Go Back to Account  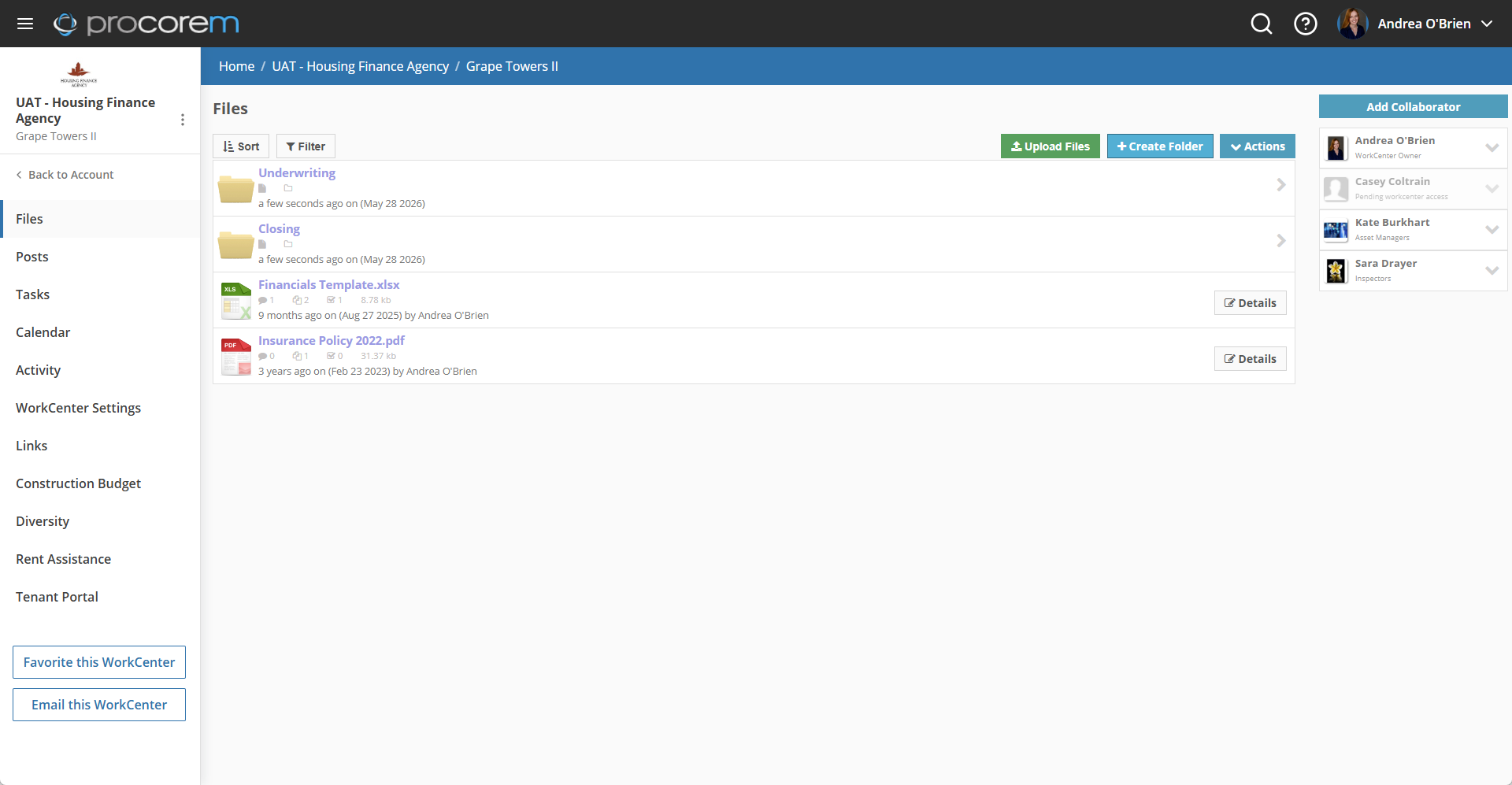[x=65, y=175]
